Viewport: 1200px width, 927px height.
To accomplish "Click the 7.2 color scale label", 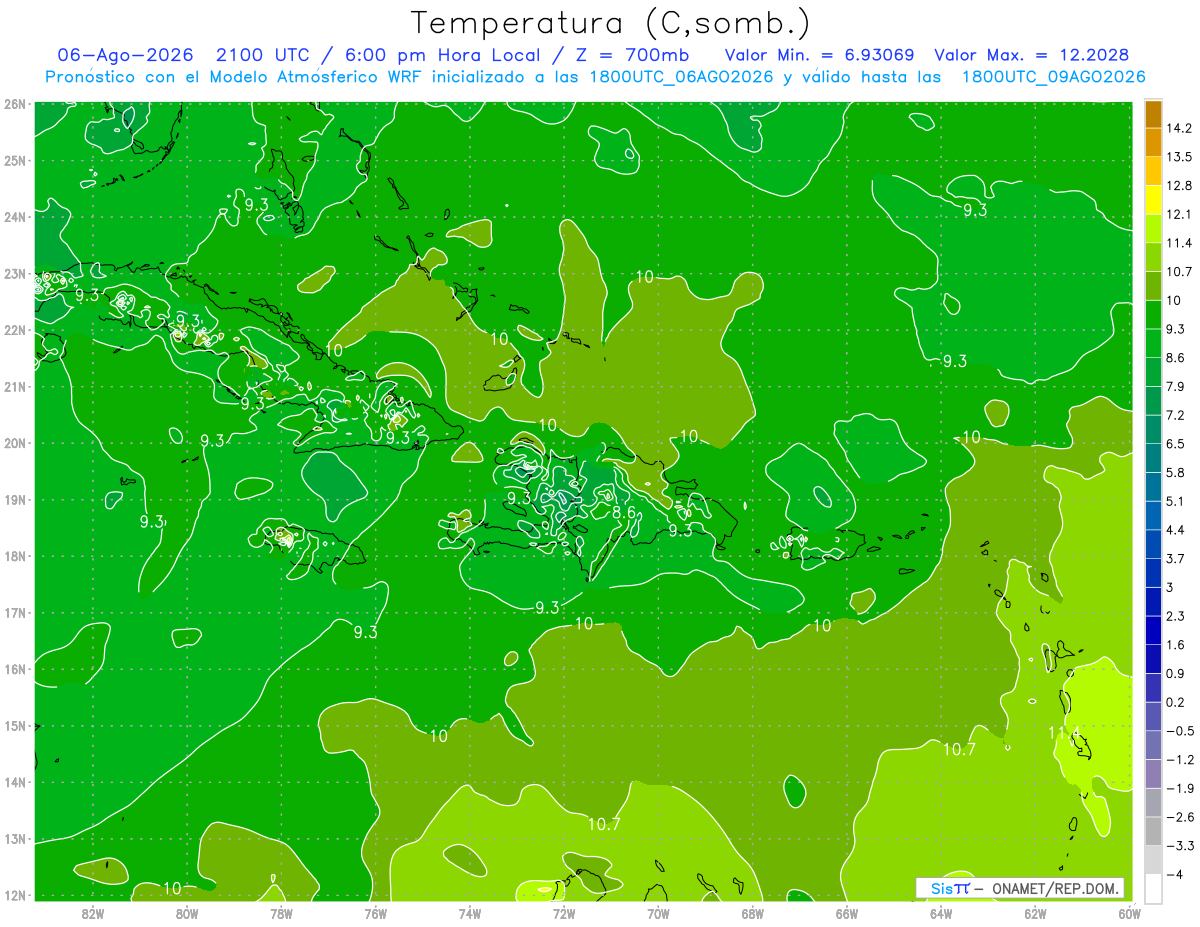I will pos(1176,415).
